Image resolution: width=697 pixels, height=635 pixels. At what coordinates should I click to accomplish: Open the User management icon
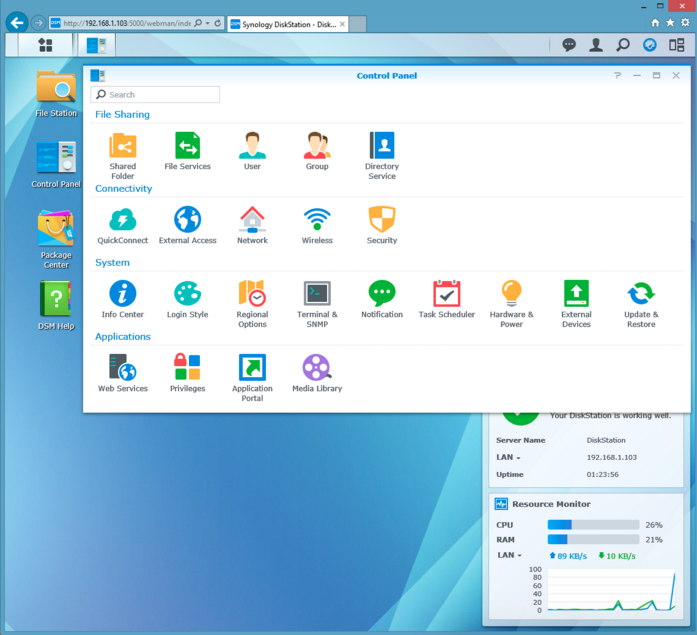click(252, 151)
